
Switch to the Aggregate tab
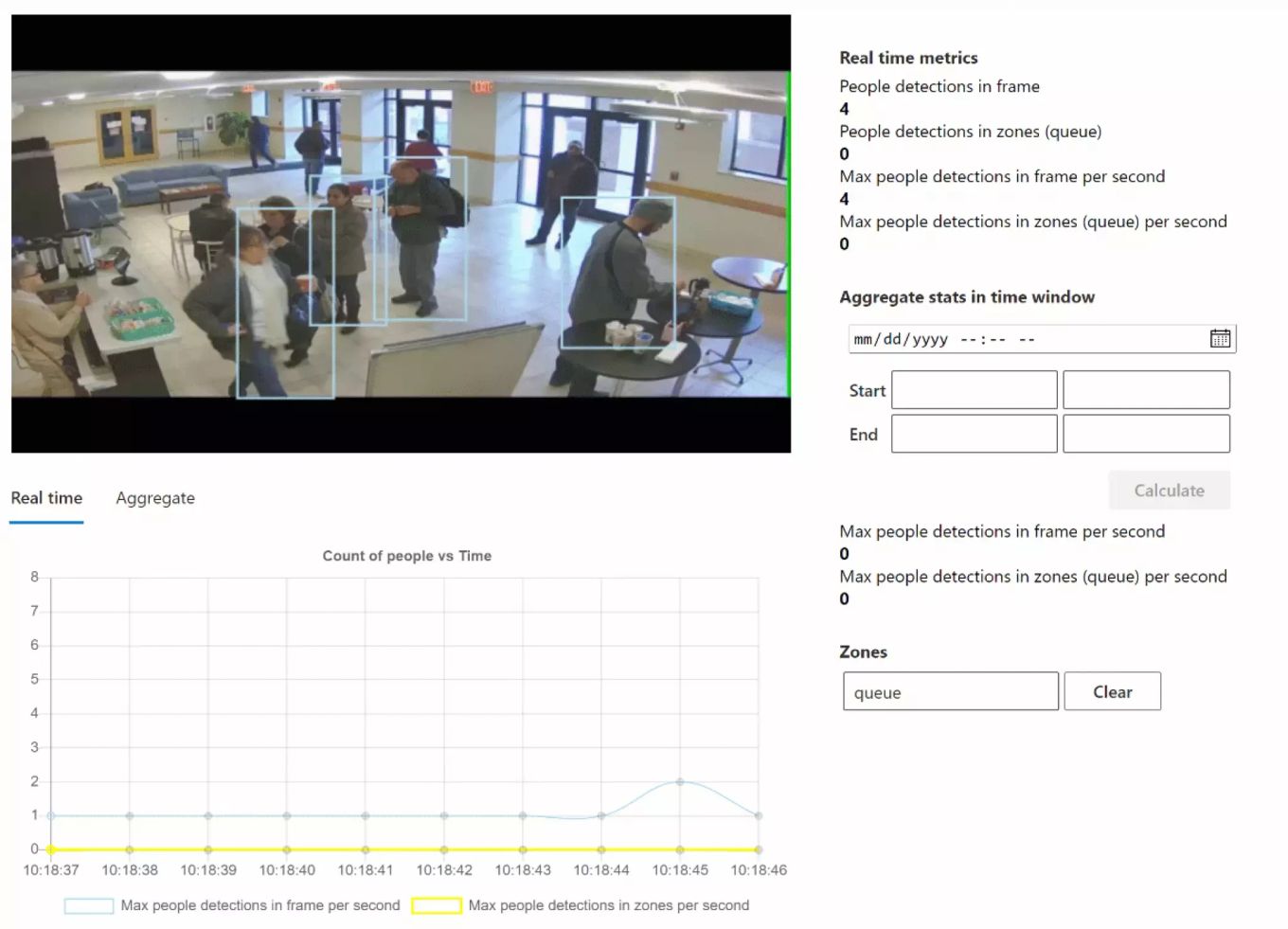[x=155, y=498]
